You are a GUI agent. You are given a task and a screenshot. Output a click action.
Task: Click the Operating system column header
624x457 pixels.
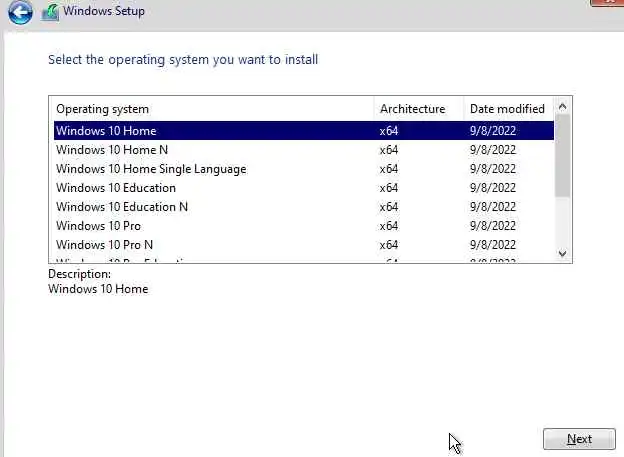(x=213, y=109)
